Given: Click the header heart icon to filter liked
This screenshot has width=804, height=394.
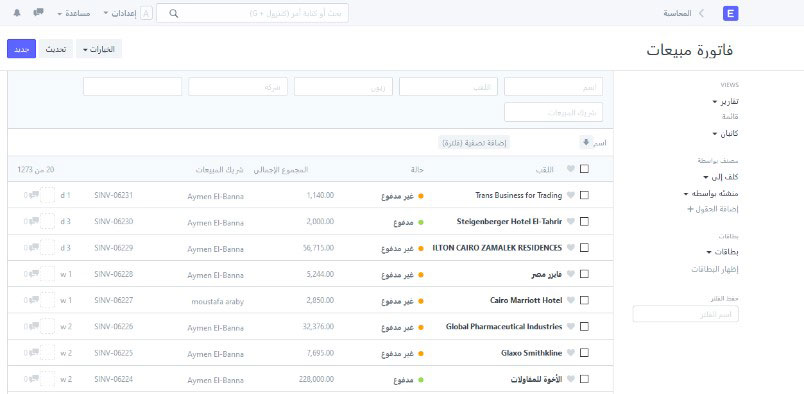Looking at the screenshot, I should click(571, 169).
